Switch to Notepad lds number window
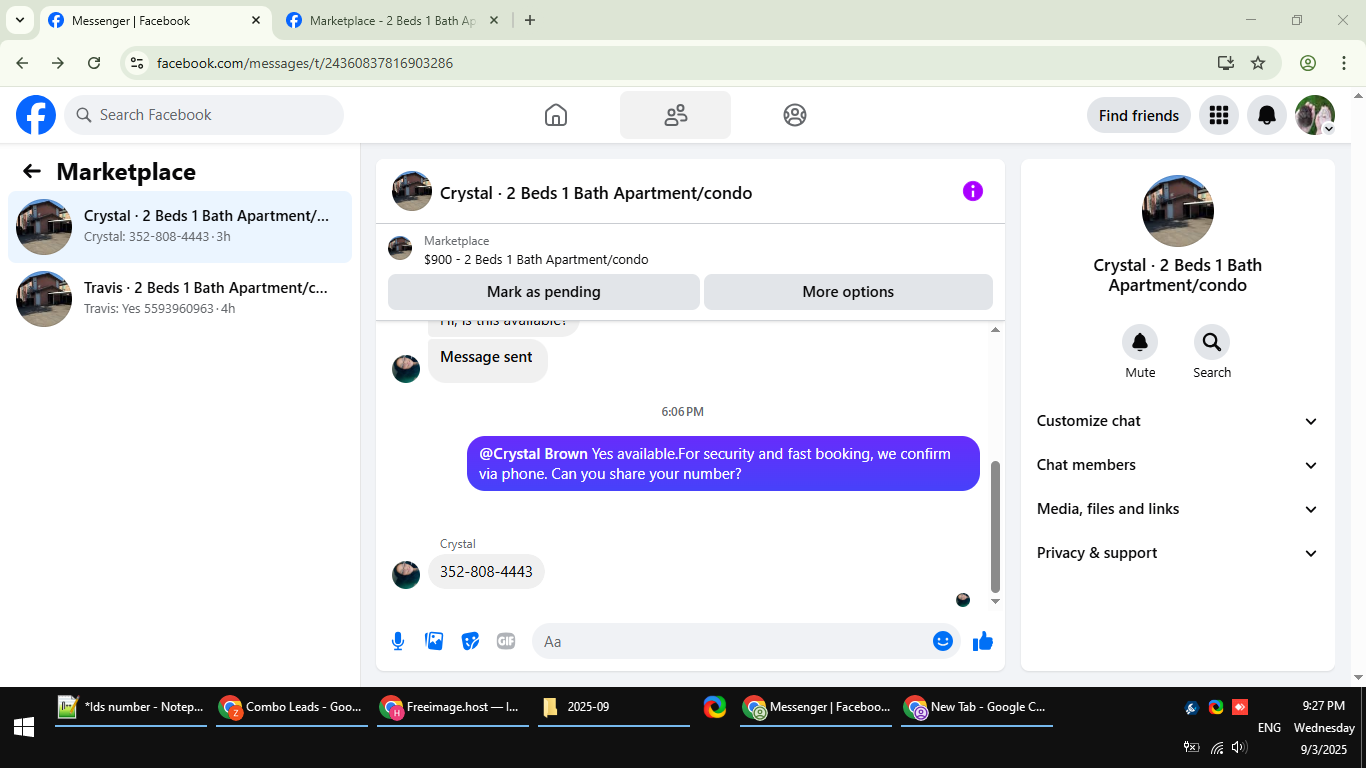 pyautogui.click(x=131, y=707)
